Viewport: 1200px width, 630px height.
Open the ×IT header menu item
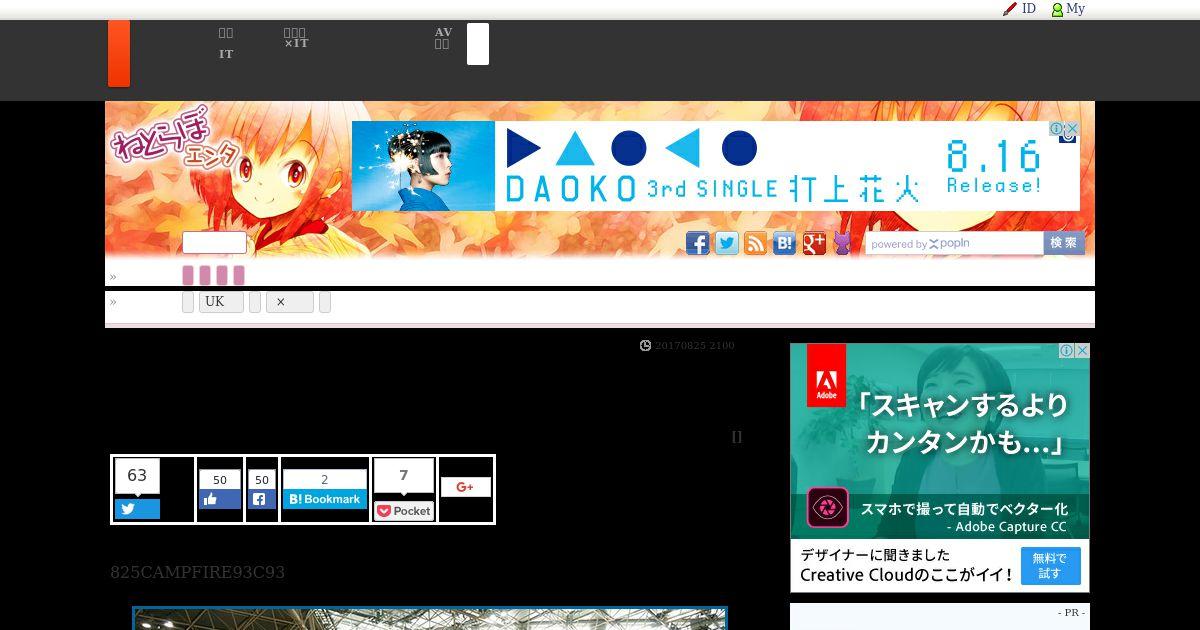click(296, 38)
